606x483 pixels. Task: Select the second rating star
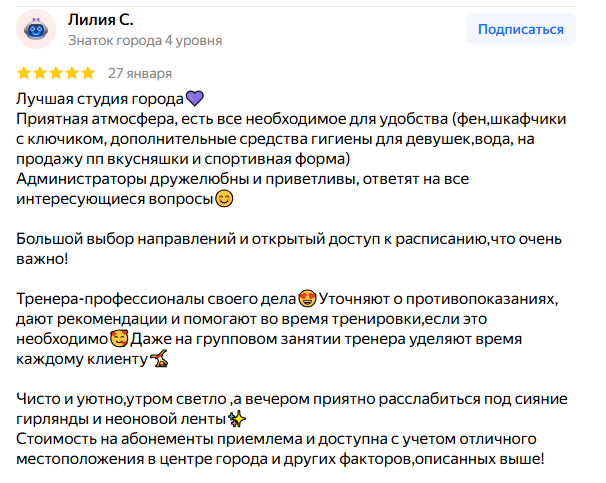41,73
